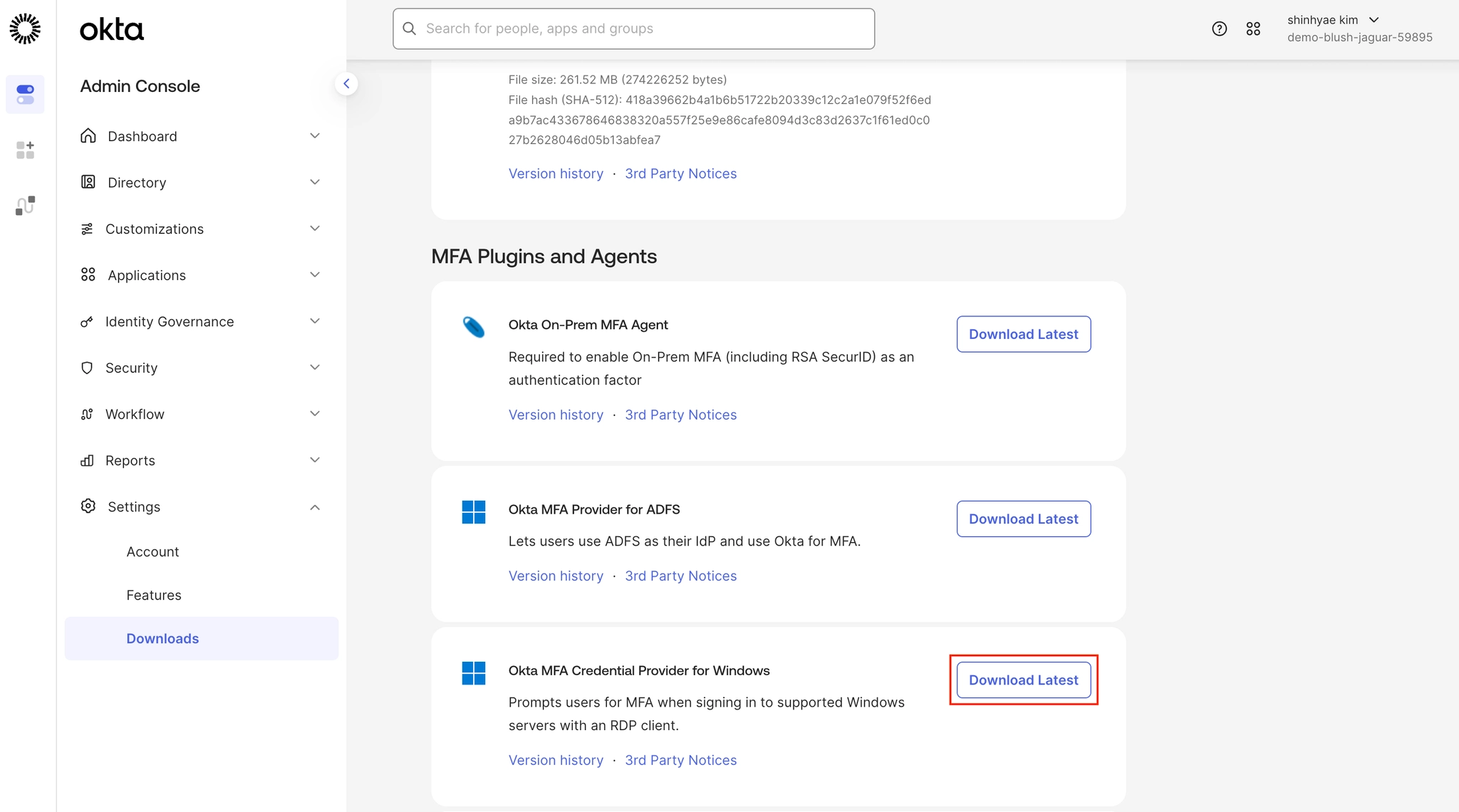The height and width of the screenshot is (812, 1459).
Task: Expand the Applications menu chevron
Action: (x=315, y=274)
